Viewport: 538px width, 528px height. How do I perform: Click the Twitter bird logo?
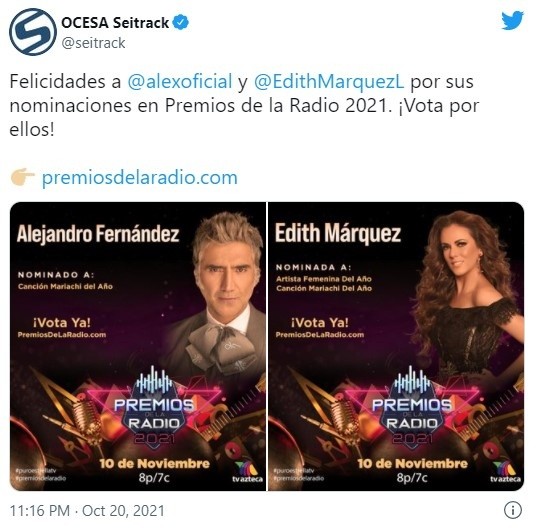[512, 21]
